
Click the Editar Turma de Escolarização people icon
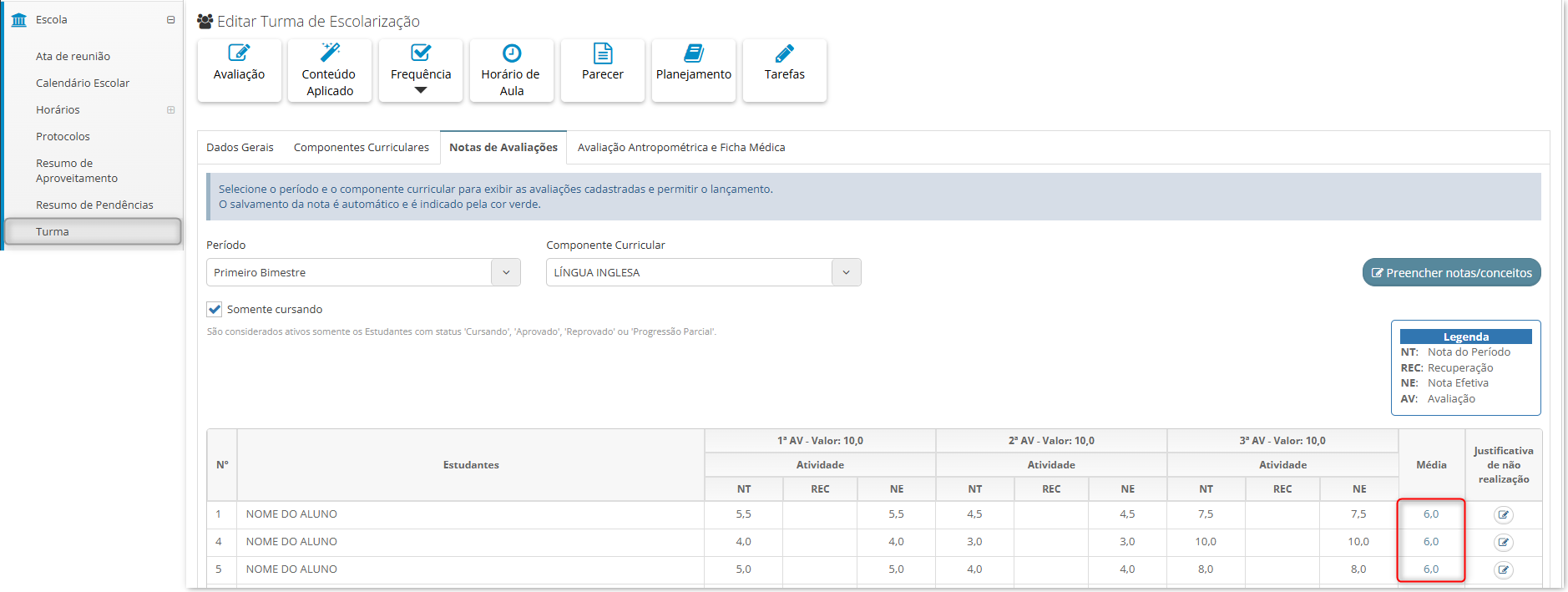pyautogui.click(x=205, y=21)
